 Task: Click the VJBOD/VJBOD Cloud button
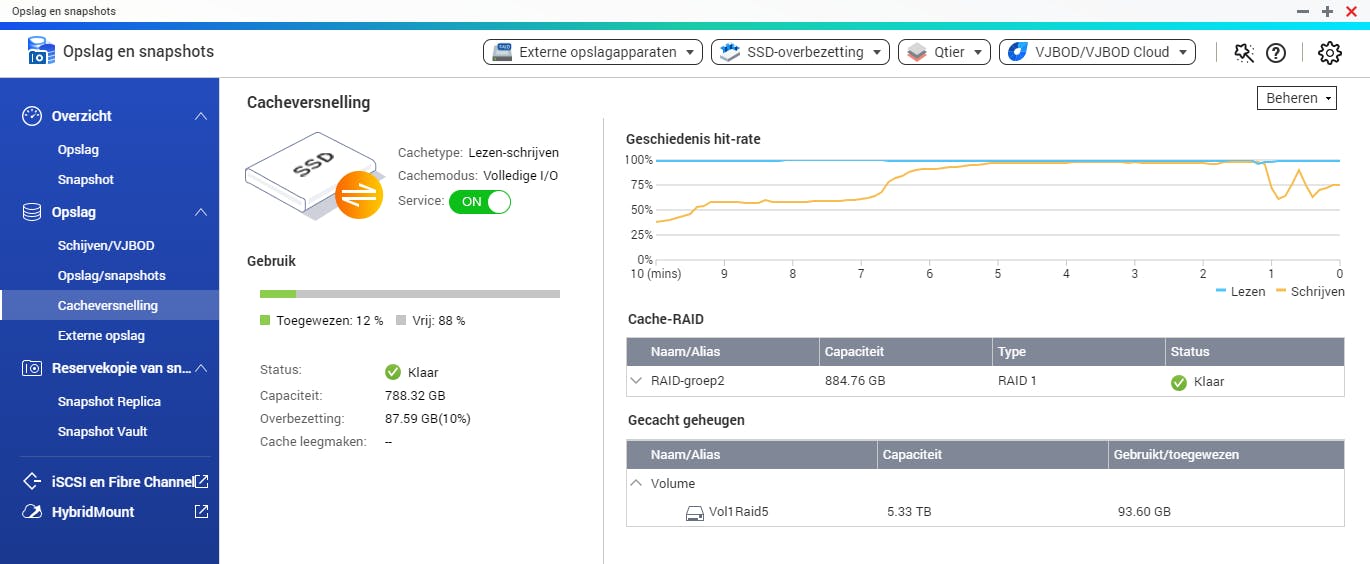click(x=1097, y=52)
